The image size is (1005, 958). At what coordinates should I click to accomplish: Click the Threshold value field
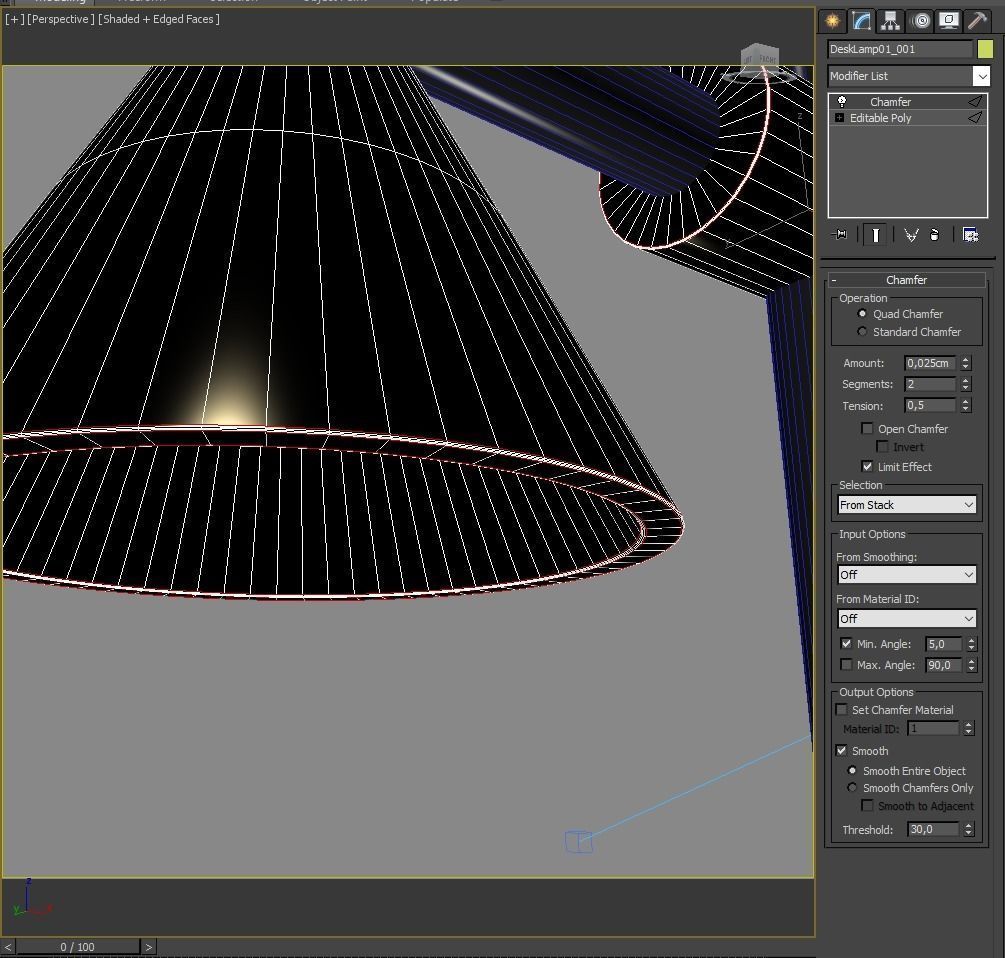933,829
